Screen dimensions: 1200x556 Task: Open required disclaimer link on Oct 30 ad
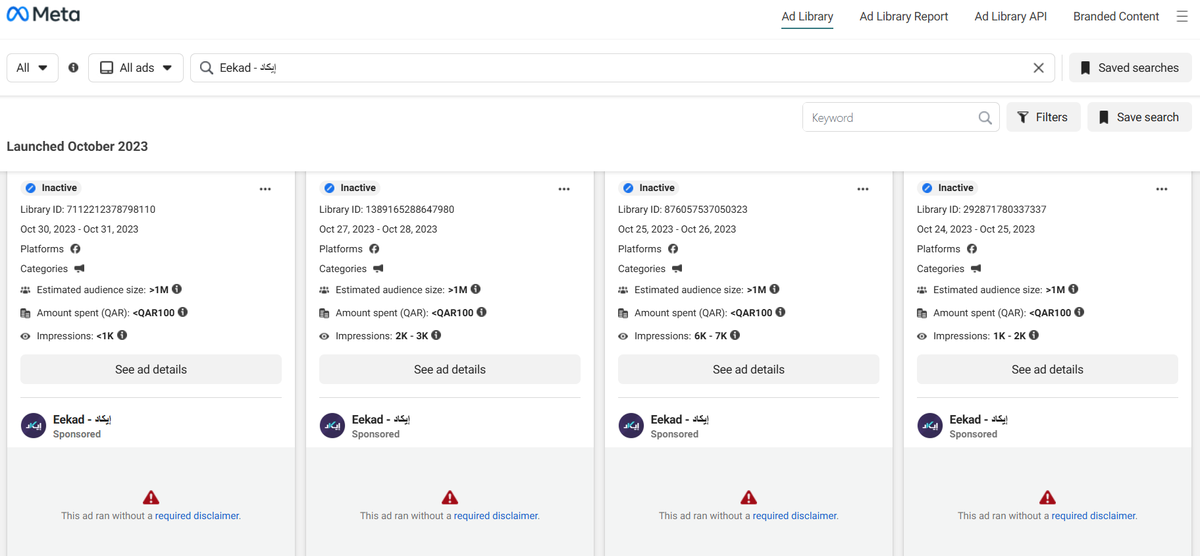[x=197, y=516]
